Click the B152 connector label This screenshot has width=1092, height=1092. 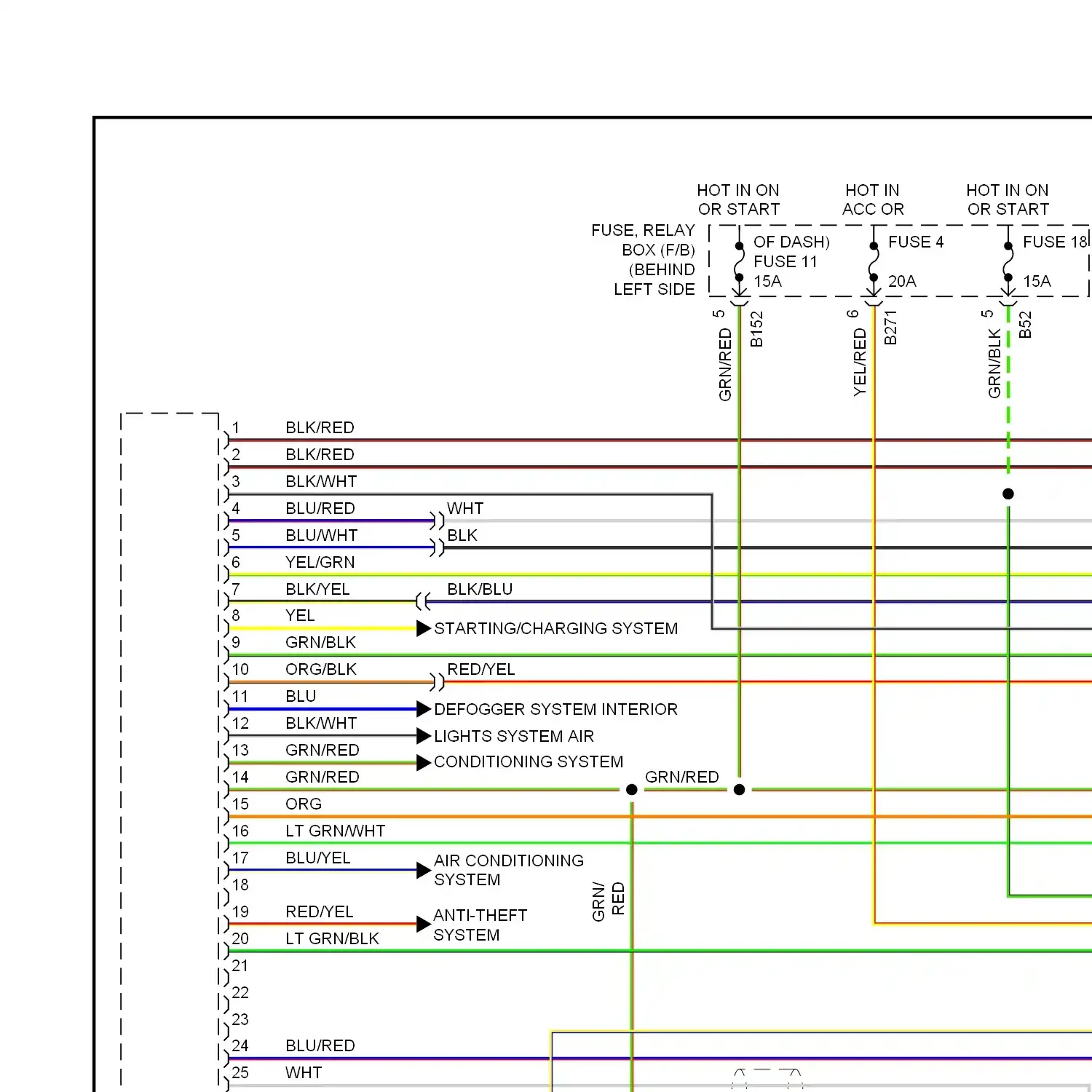click(x=757, y=329)
